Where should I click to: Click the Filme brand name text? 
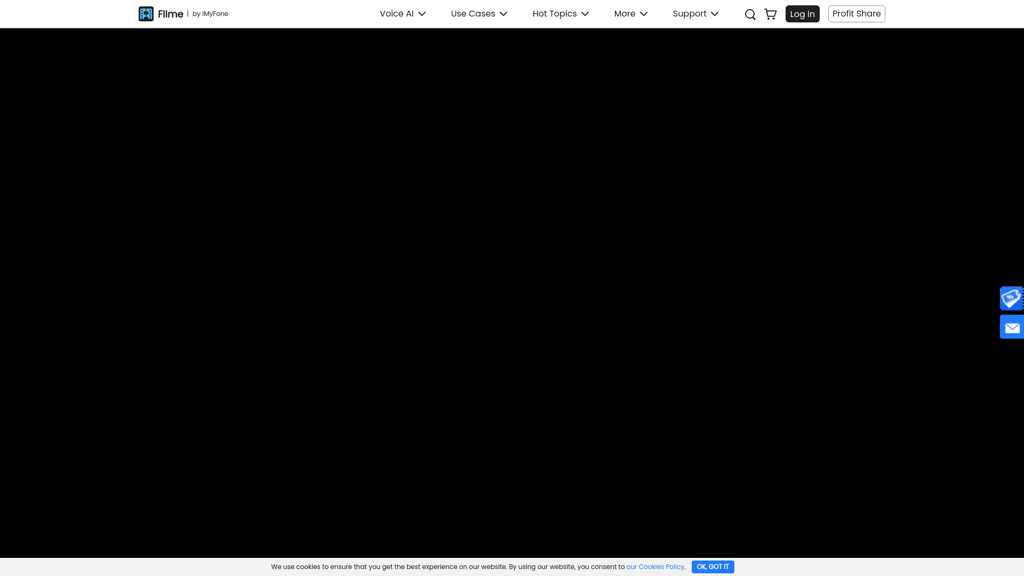(x=170, y=14)
